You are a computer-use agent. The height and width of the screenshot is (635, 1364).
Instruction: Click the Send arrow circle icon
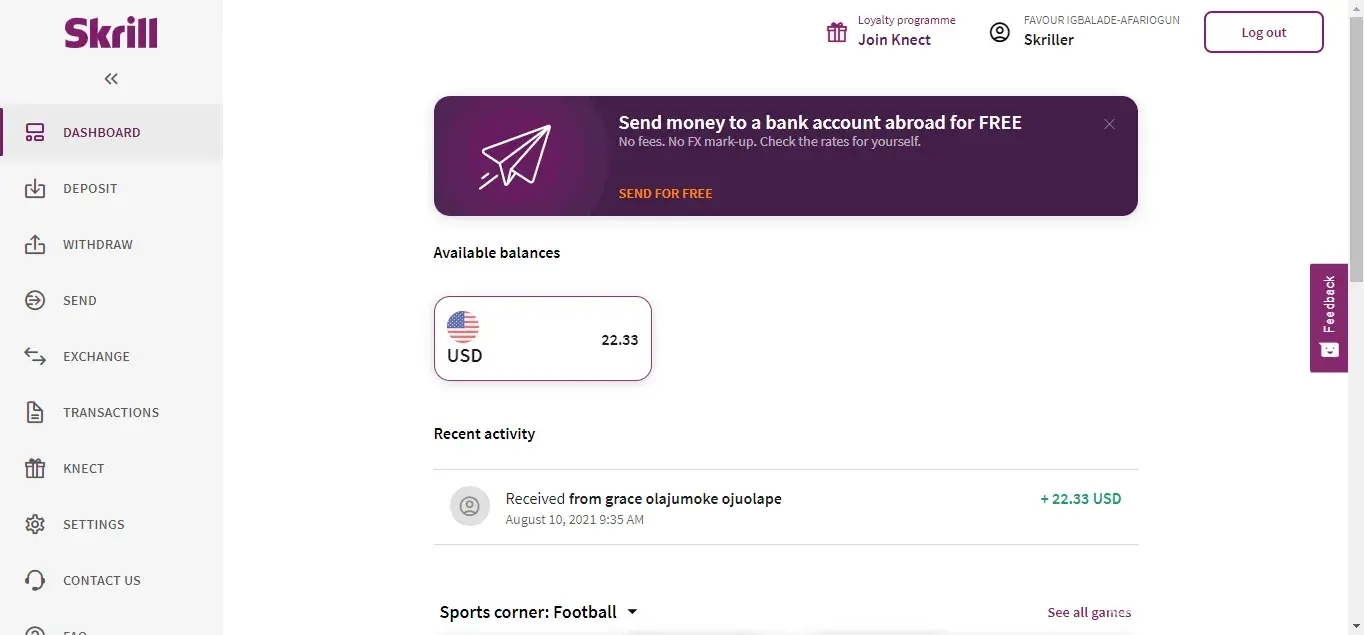pyautogui.click(x=35, y=300)
